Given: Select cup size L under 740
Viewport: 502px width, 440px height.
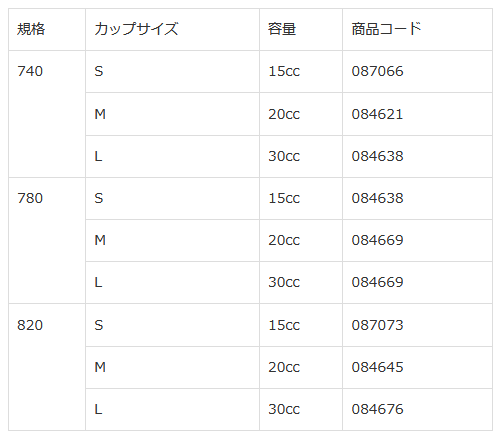Looking at the screenshot, I should [172, 156].
